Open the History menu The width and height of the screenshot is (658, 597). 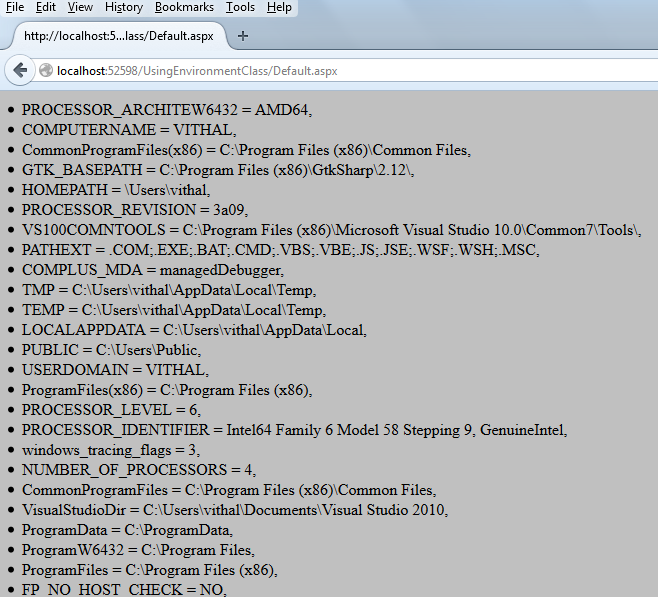pos(124,7)
